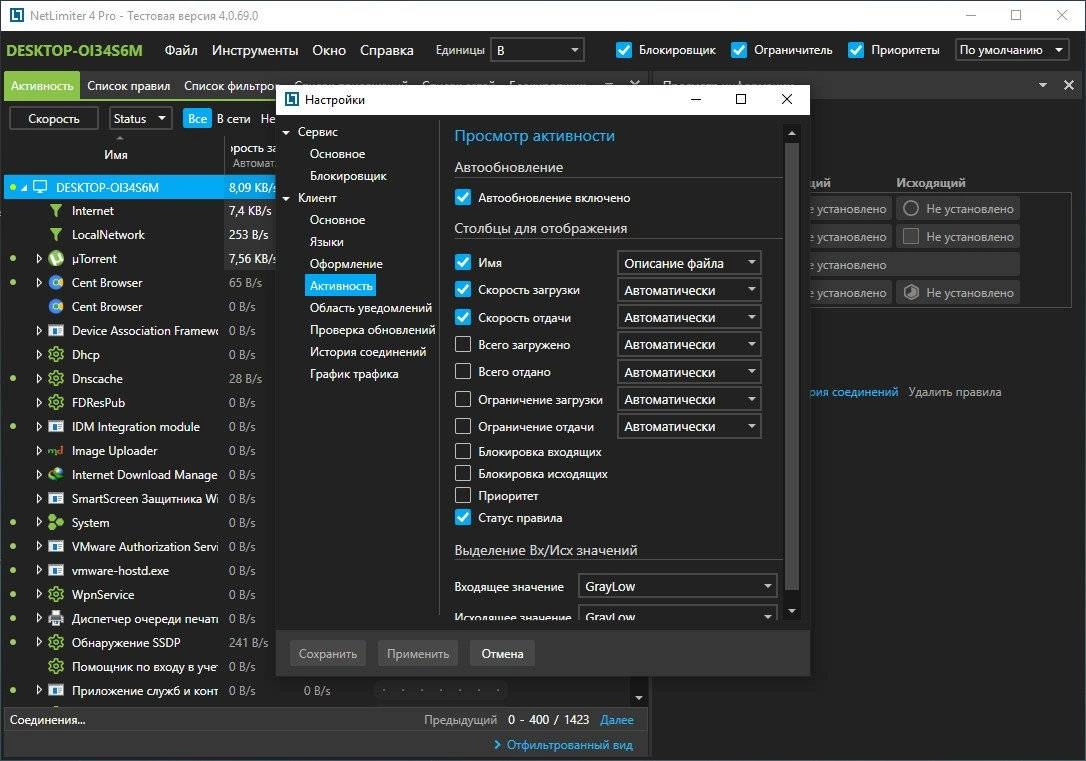Click the Сохранить button
This screenshot has height=761, width=1086.
328,654
